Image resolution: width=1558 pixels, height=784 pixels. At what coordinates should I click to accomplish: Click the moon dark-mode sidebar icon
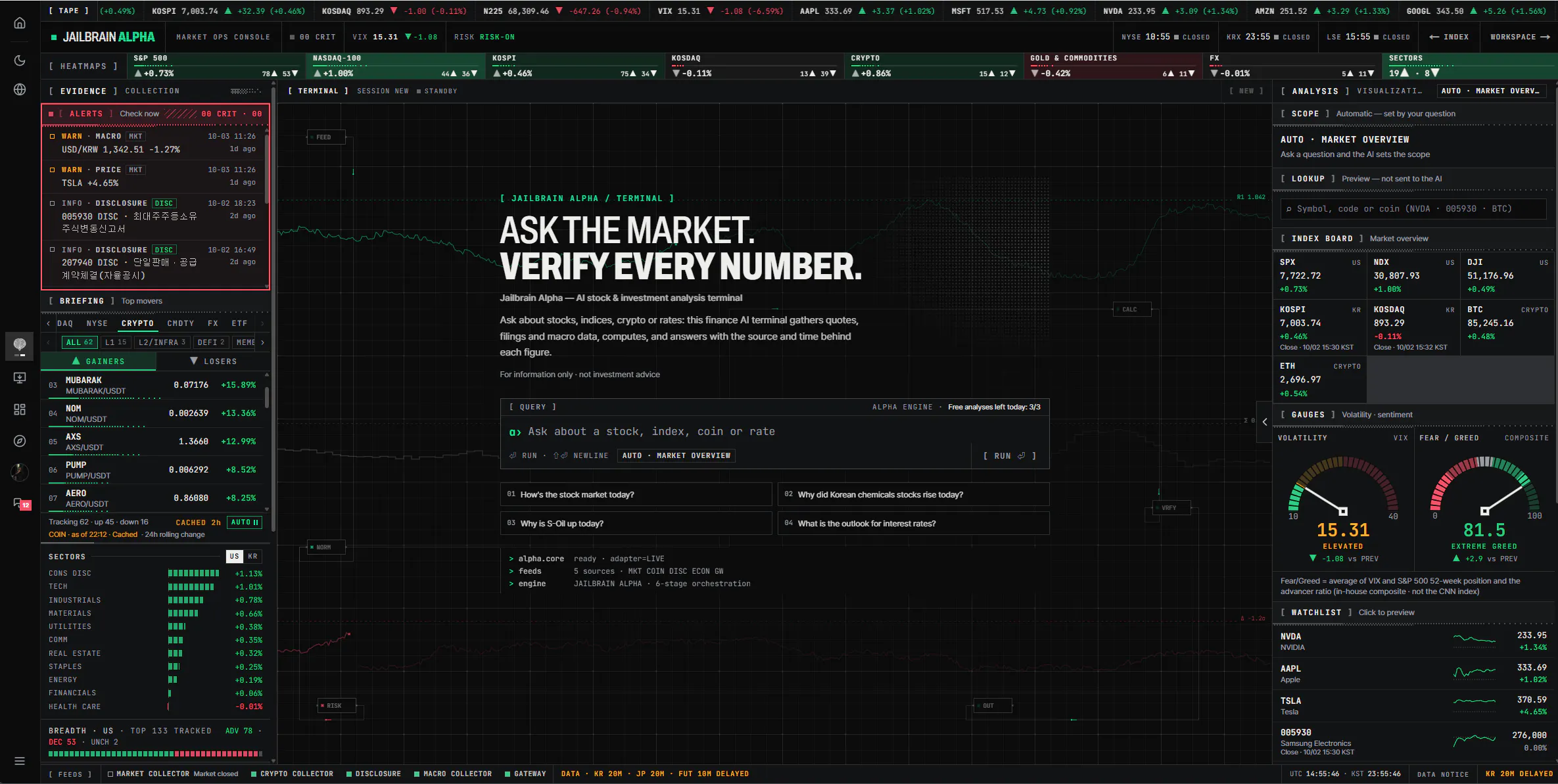pyautogui.click(x=20, y=60)
